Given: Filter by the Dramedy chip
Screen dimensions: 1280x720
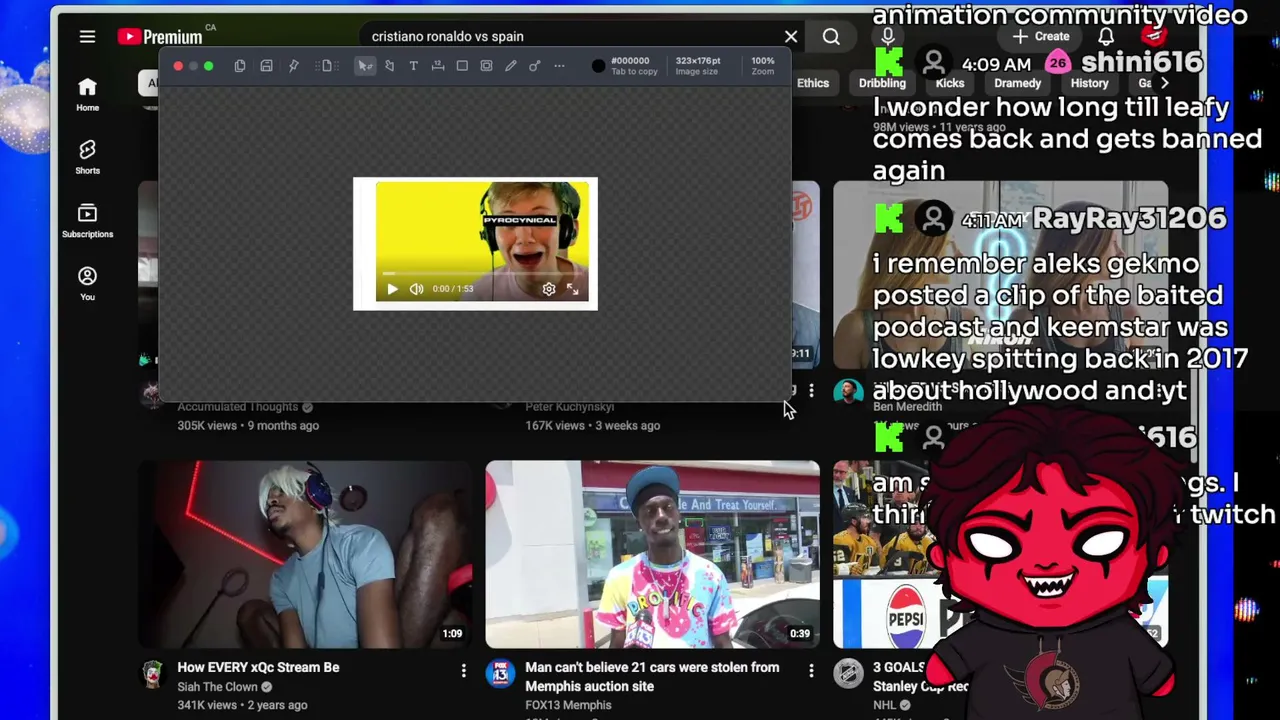Looking at the screenshot, I should coord(1017,83).
